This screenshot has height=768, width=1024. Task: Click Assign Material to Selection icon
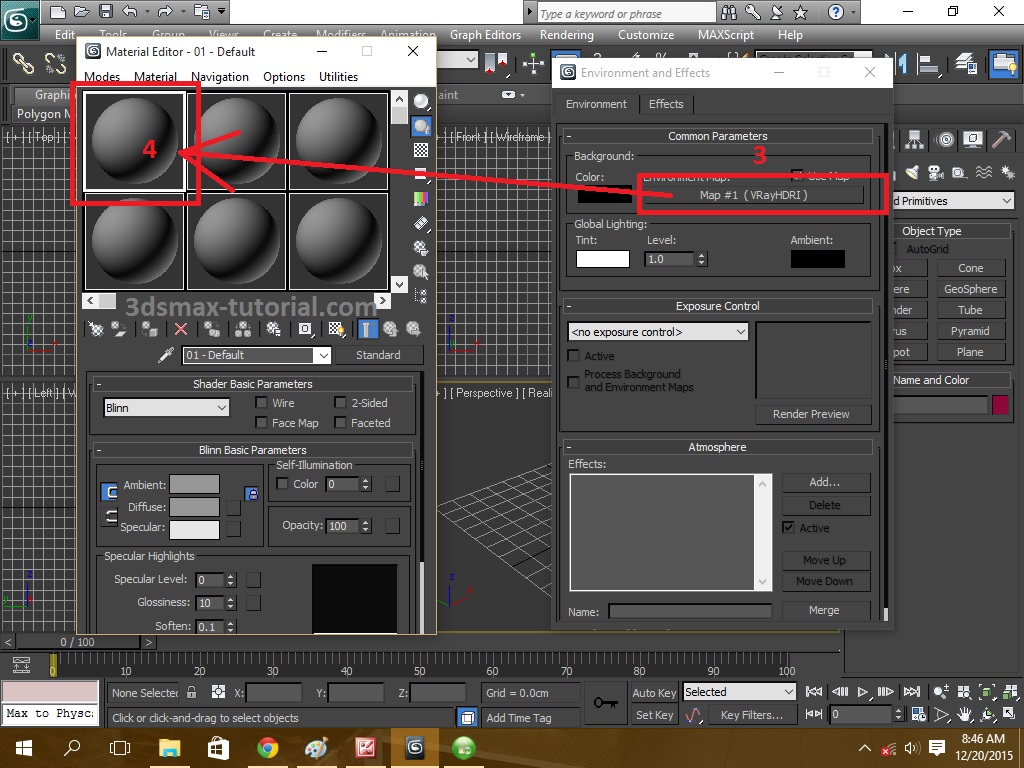click(x=150, y=329)
